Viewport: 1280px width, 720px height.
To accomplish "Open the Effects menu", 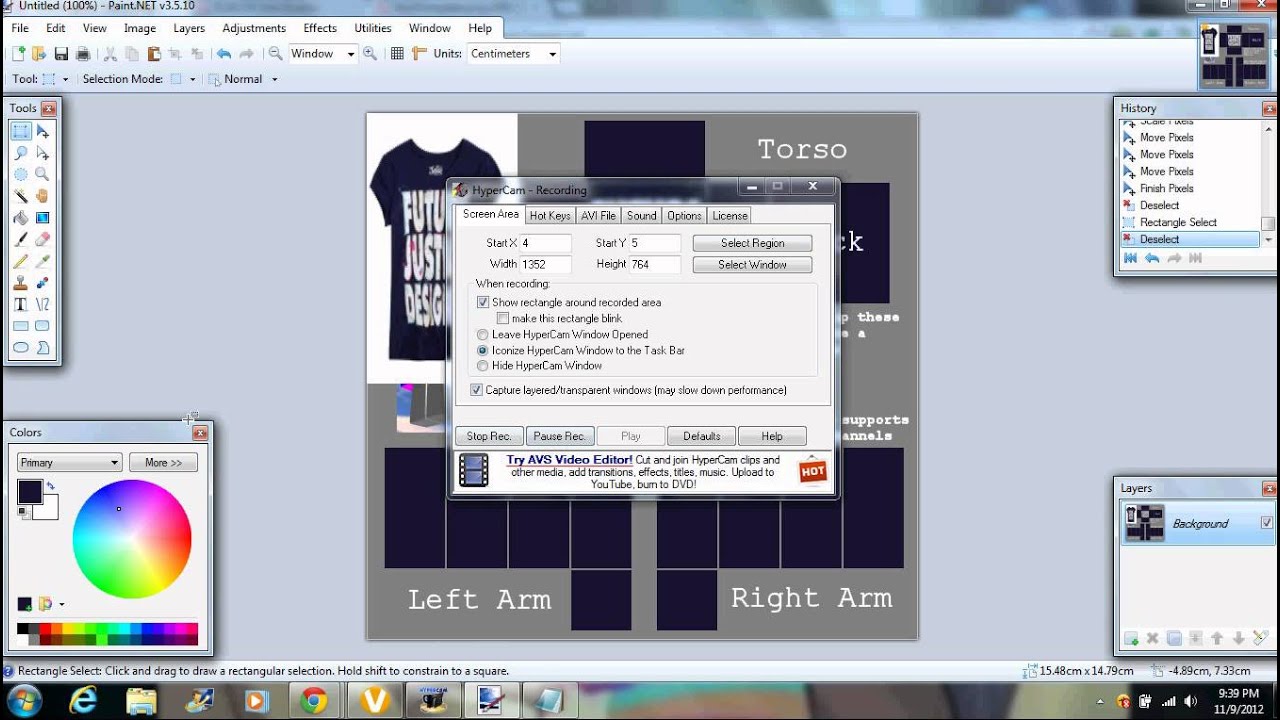I will point(320,28).
